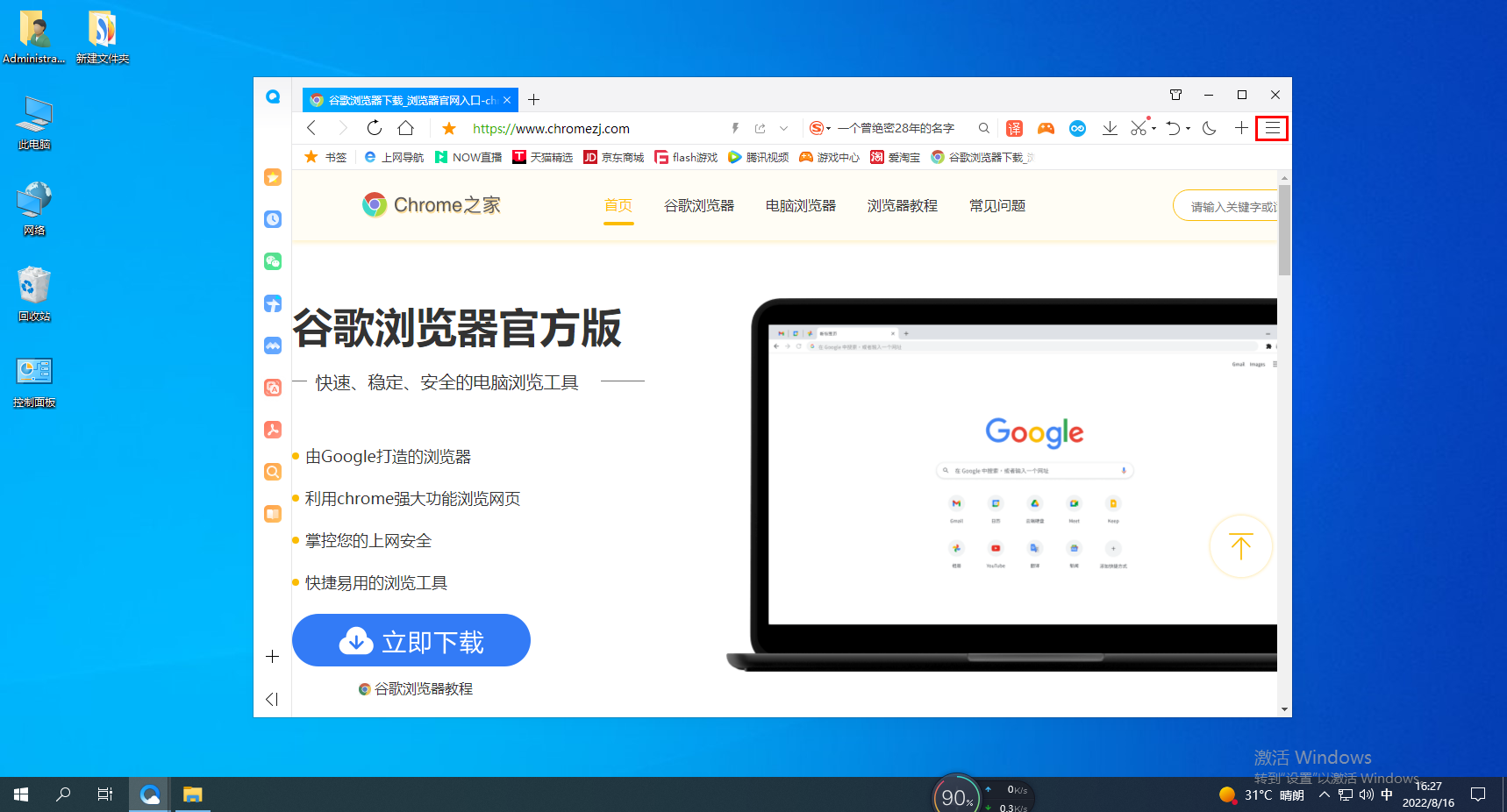Click the magnifier search icon
Viewport: 1507px width, 812px height.
pos(984,129)
